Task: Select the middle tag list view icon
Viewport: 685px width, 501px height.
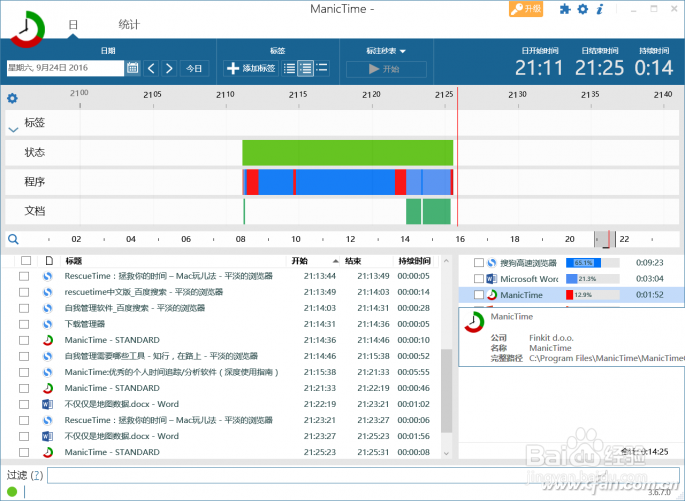Action: [305, 68]
